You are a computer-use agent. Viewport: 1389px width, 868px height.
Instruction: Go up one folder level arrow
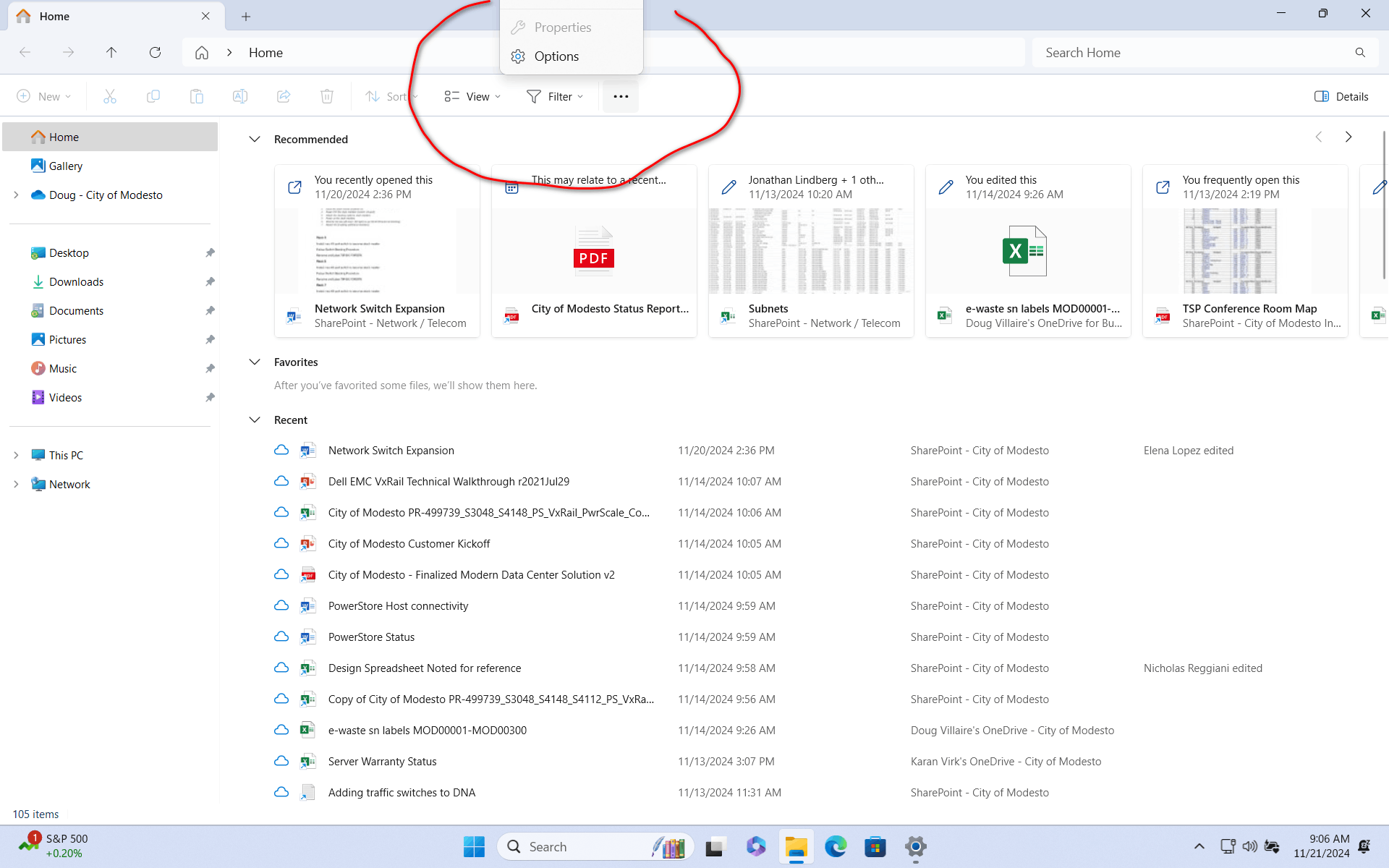tap(111, 53)
